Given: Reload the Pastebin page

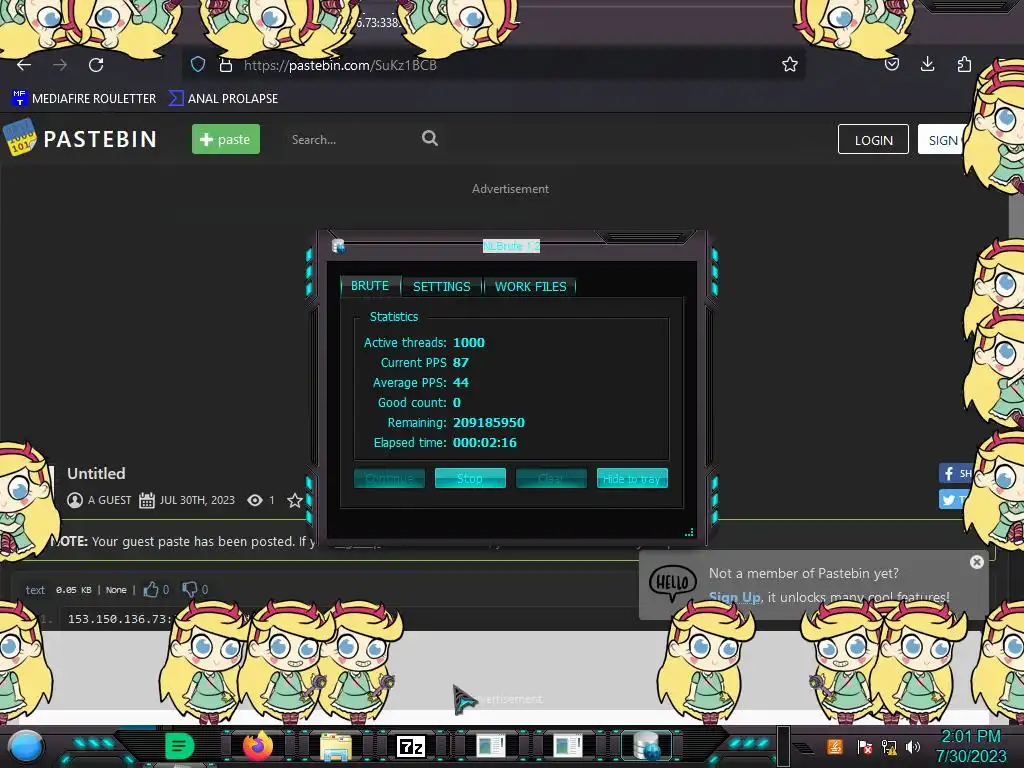Looking at the screenshot, I should coord(96,65).
